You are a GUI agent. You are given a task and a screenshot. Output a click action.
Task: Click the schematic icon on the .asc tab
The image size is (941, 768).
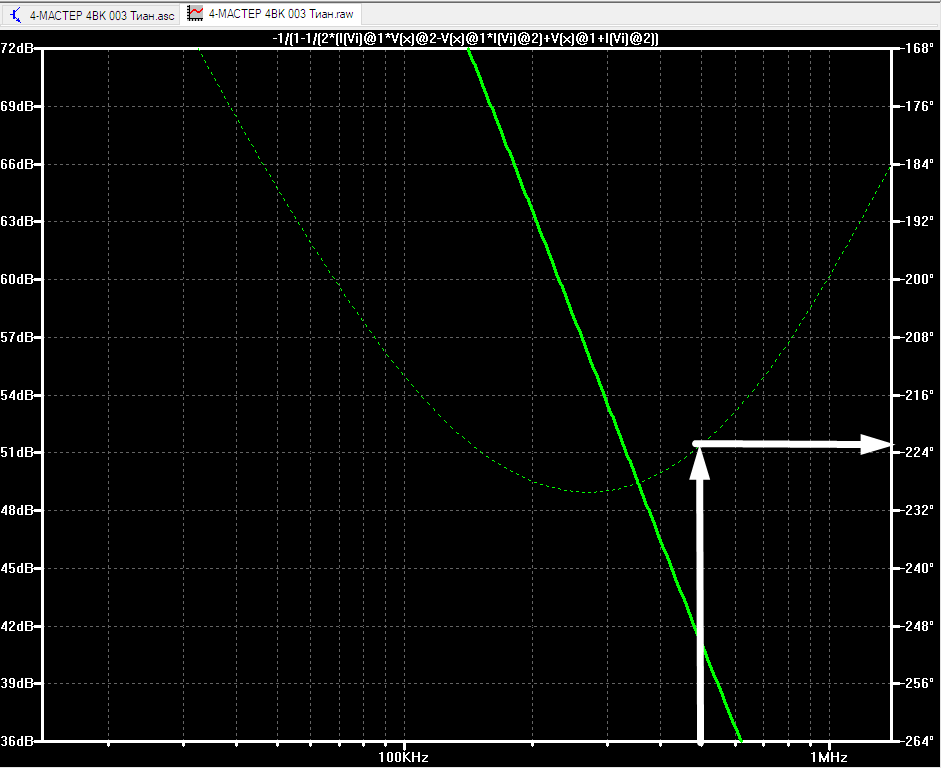16,15
